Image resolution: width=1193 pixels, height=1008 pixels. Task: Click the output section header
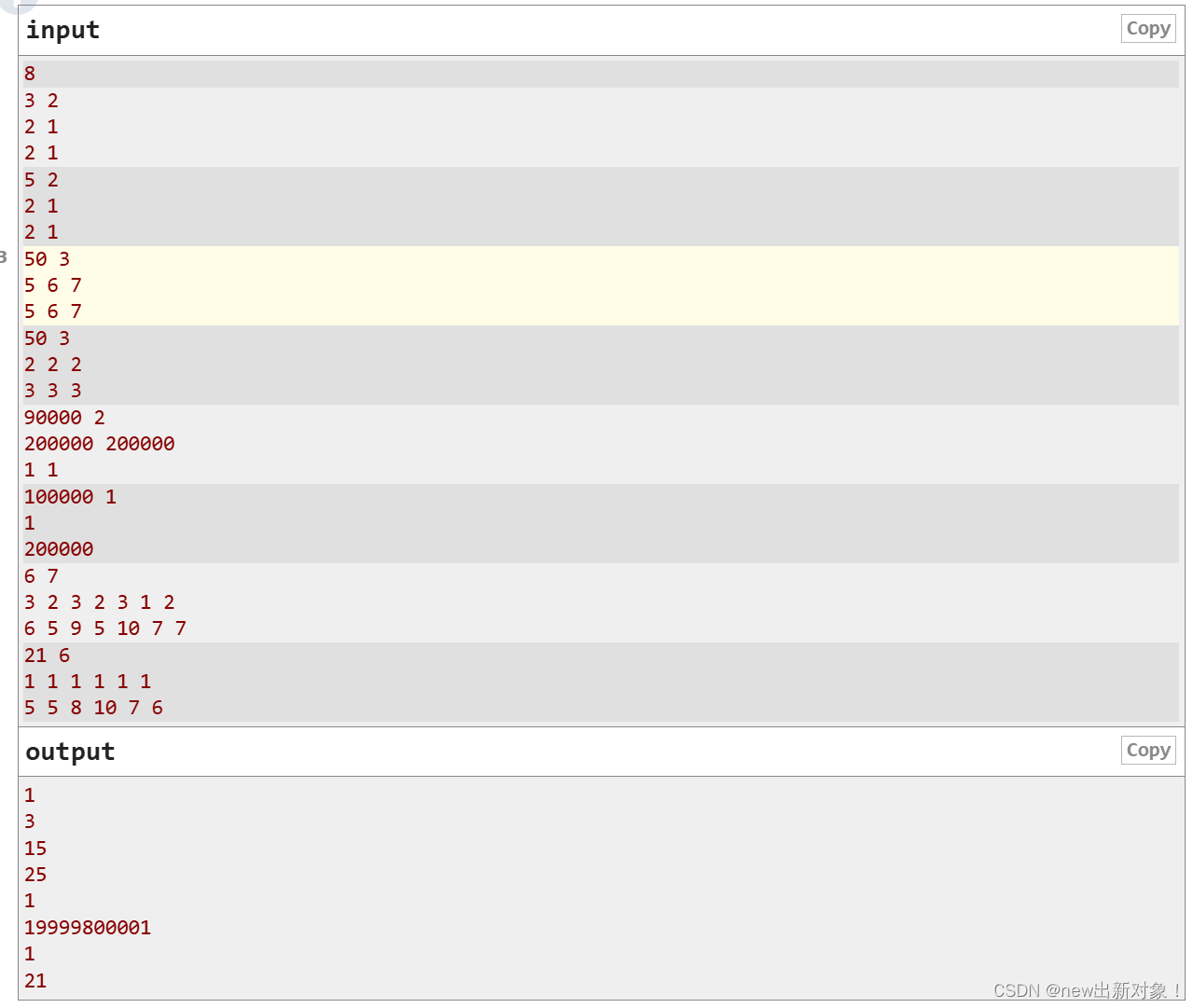69,752
